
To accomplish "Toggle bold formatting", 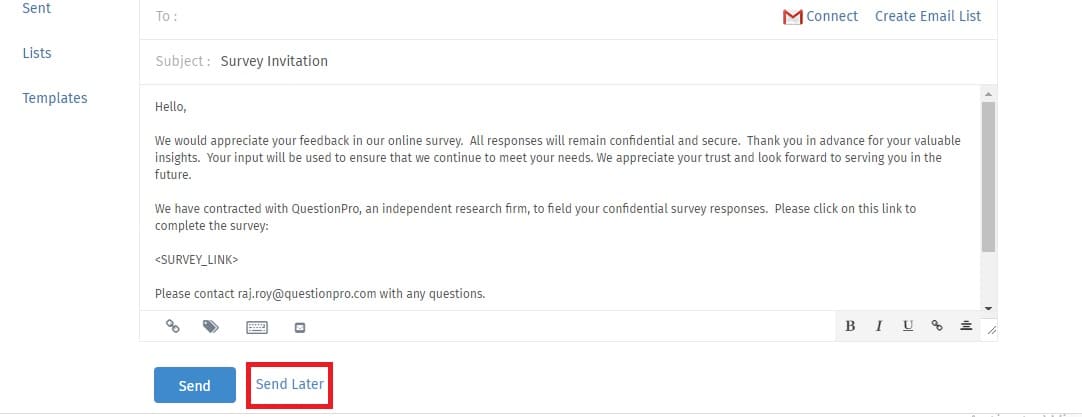I will point(850,326).
